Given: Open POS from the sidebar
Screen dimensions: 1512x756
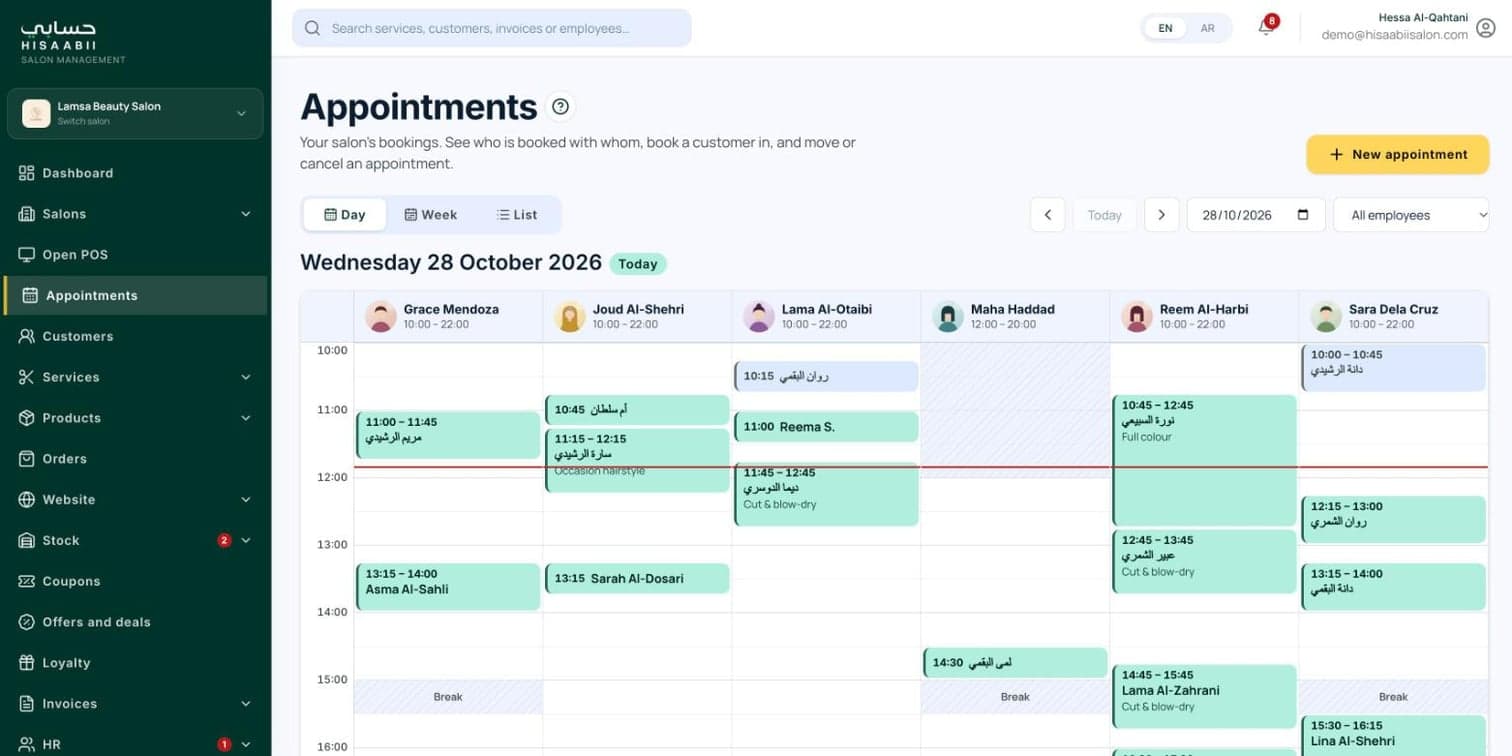Looking at the screenshot, I should (135, 255).
